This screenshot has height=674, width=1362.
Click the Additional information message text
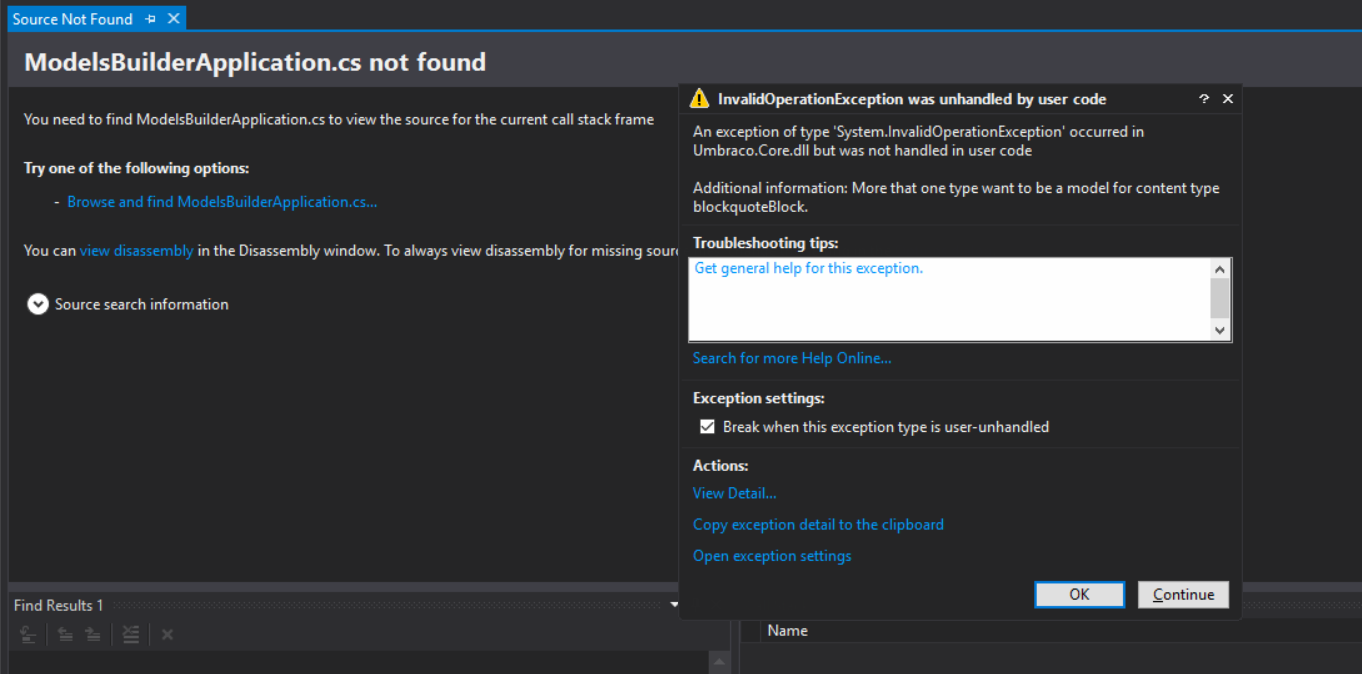coord(956,197)
